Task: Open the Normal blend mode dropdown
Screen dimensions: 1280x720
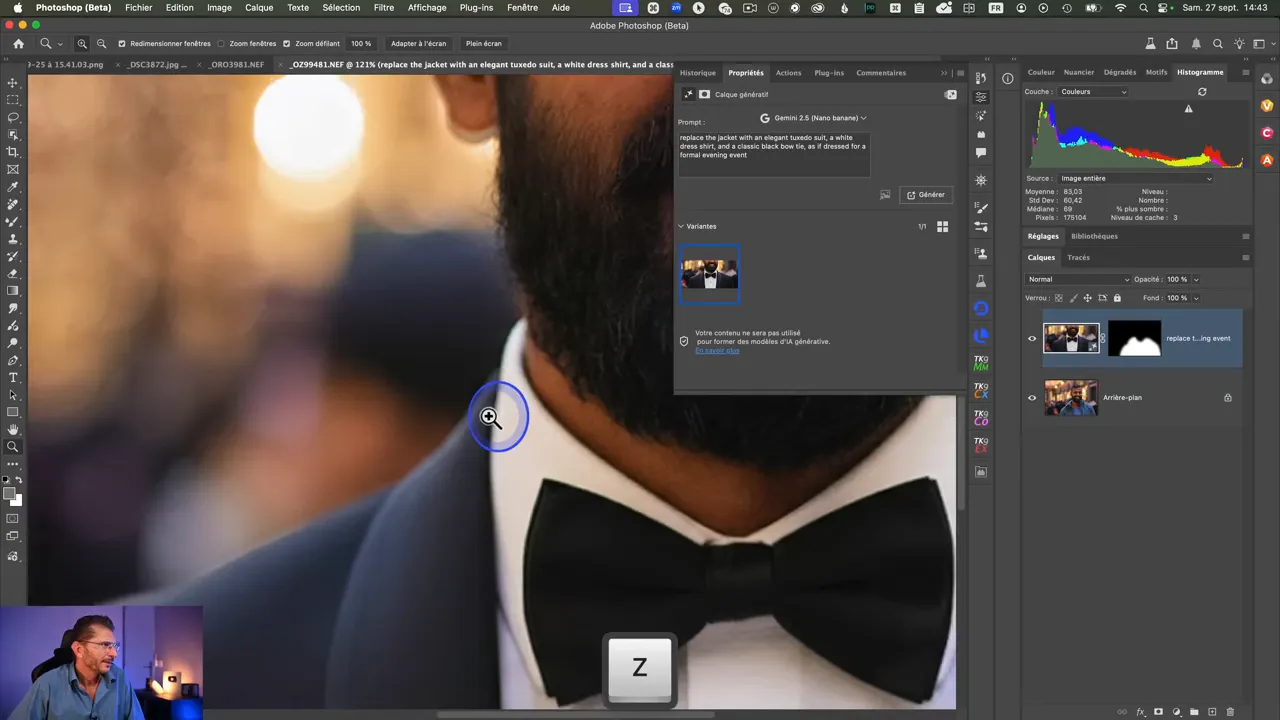Action: [x=1078, y=280]
